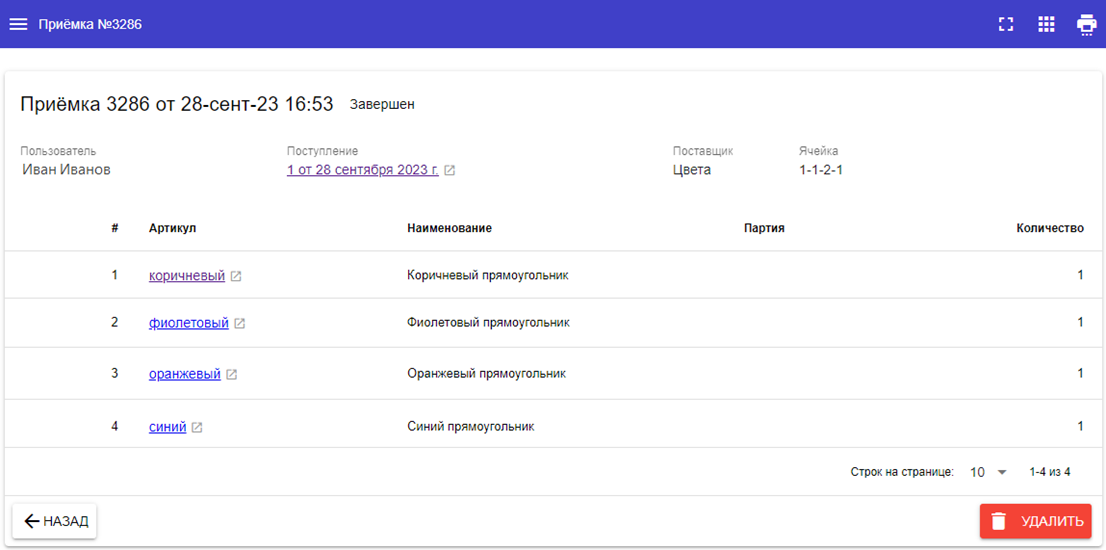The height and width of the screenshot is (550, 1106).
Task: Open the hamburger navigation menu
Action: click(18, 24)
